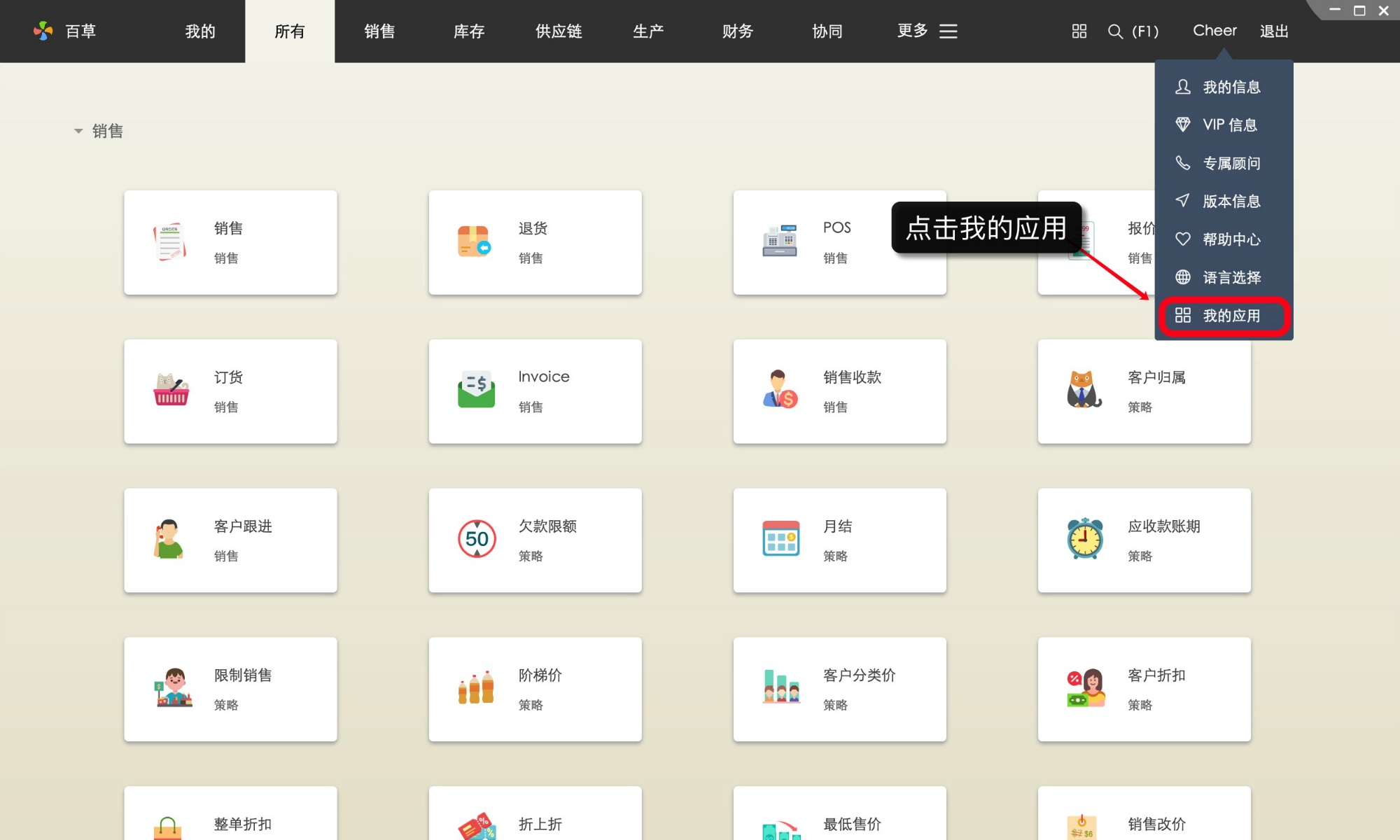Click the 我的信息 person icon
Screen dimensions: 1400x840
coord(1183,87)
